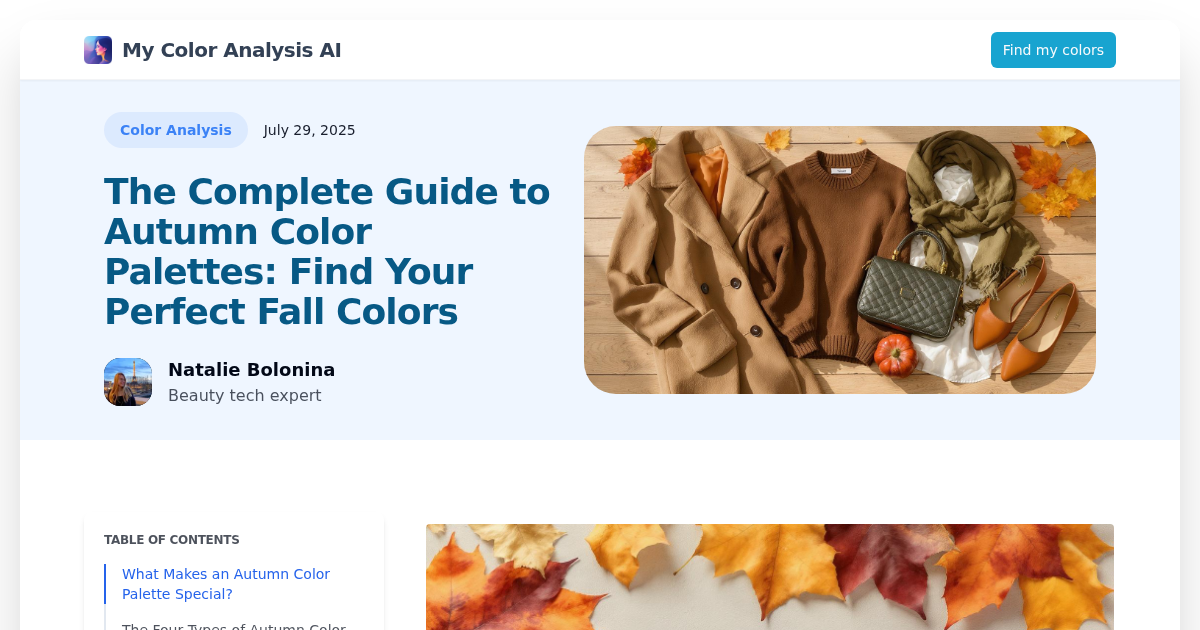Click the Table of Contents heading
Viewport: 1200px width, 630px height.
[x=172, y=540]
